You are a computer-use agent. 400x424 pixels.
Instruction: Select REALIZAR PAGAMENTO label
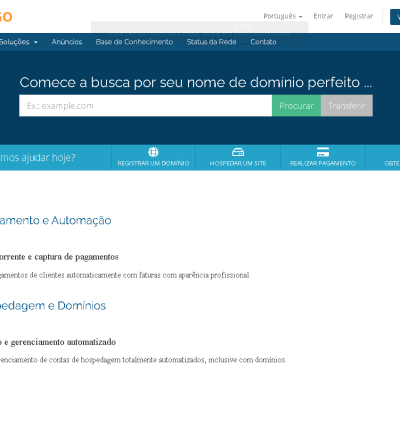click(x=323, y=163)
